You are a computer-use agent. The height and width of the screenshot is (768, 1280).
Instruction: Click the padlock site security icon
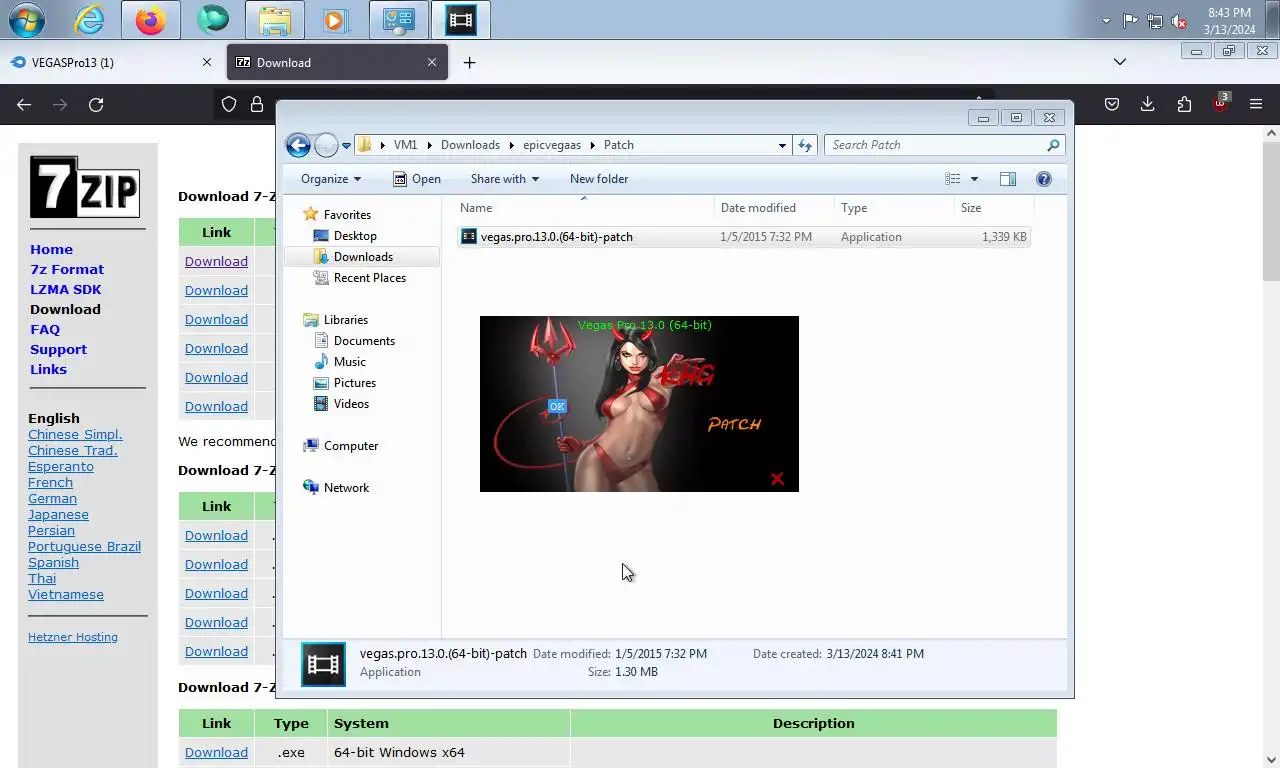[x=257, y=104]
